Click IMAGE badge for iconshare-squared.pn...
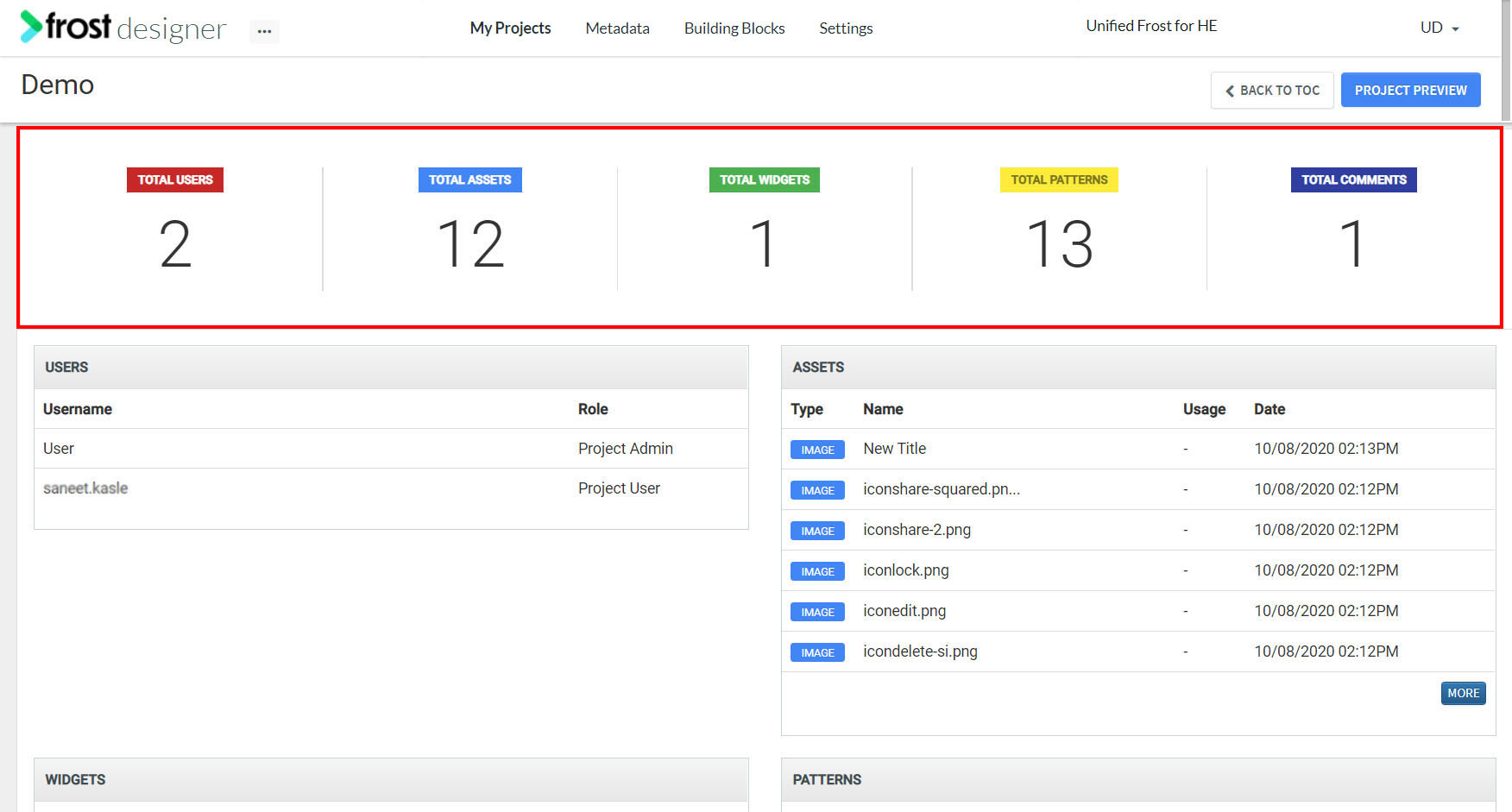The width and height of the screenshot is (1512, 812). pyautogui.click(x=817, y=490)
